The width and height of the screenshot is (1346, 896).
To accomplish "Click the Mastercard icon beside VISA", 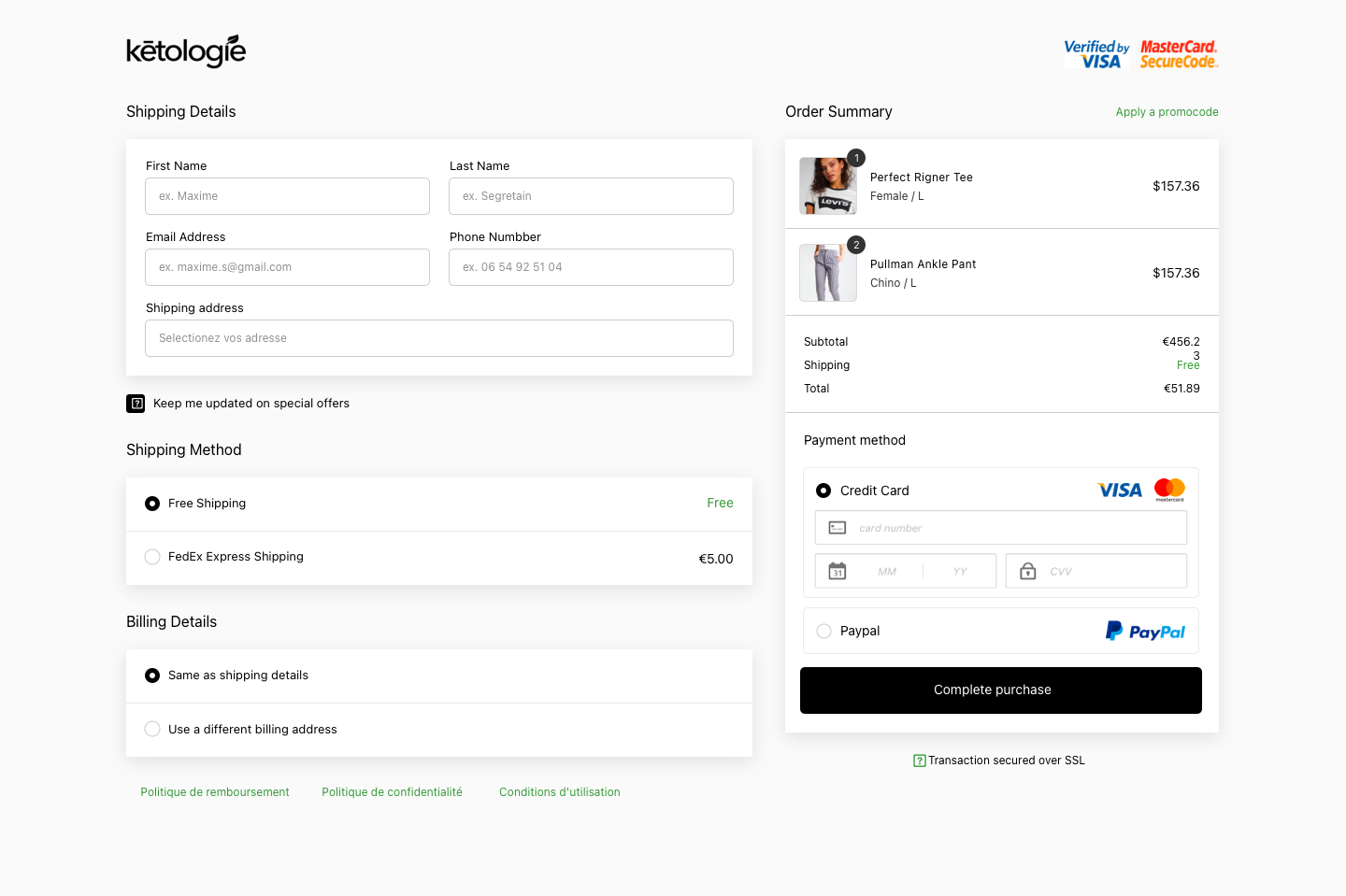I will (1169, 489).
